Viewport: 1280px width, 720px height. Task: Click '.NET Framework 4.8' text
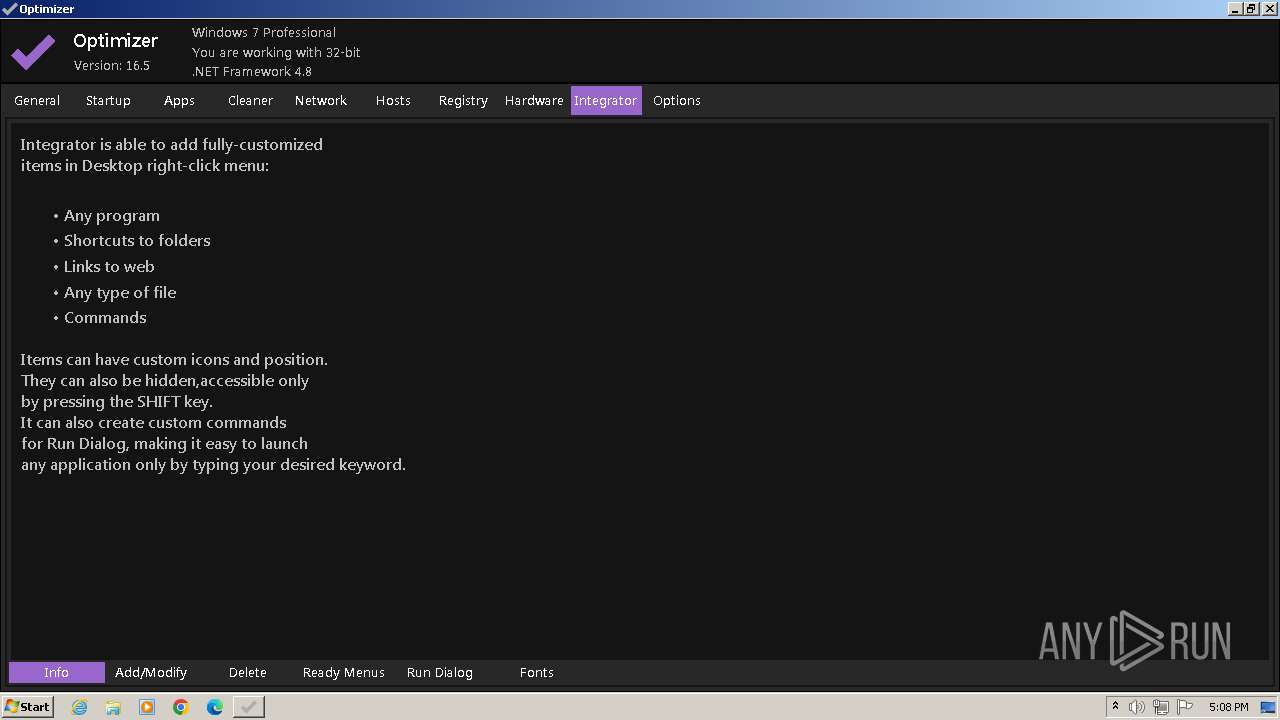tap(252, 71)
